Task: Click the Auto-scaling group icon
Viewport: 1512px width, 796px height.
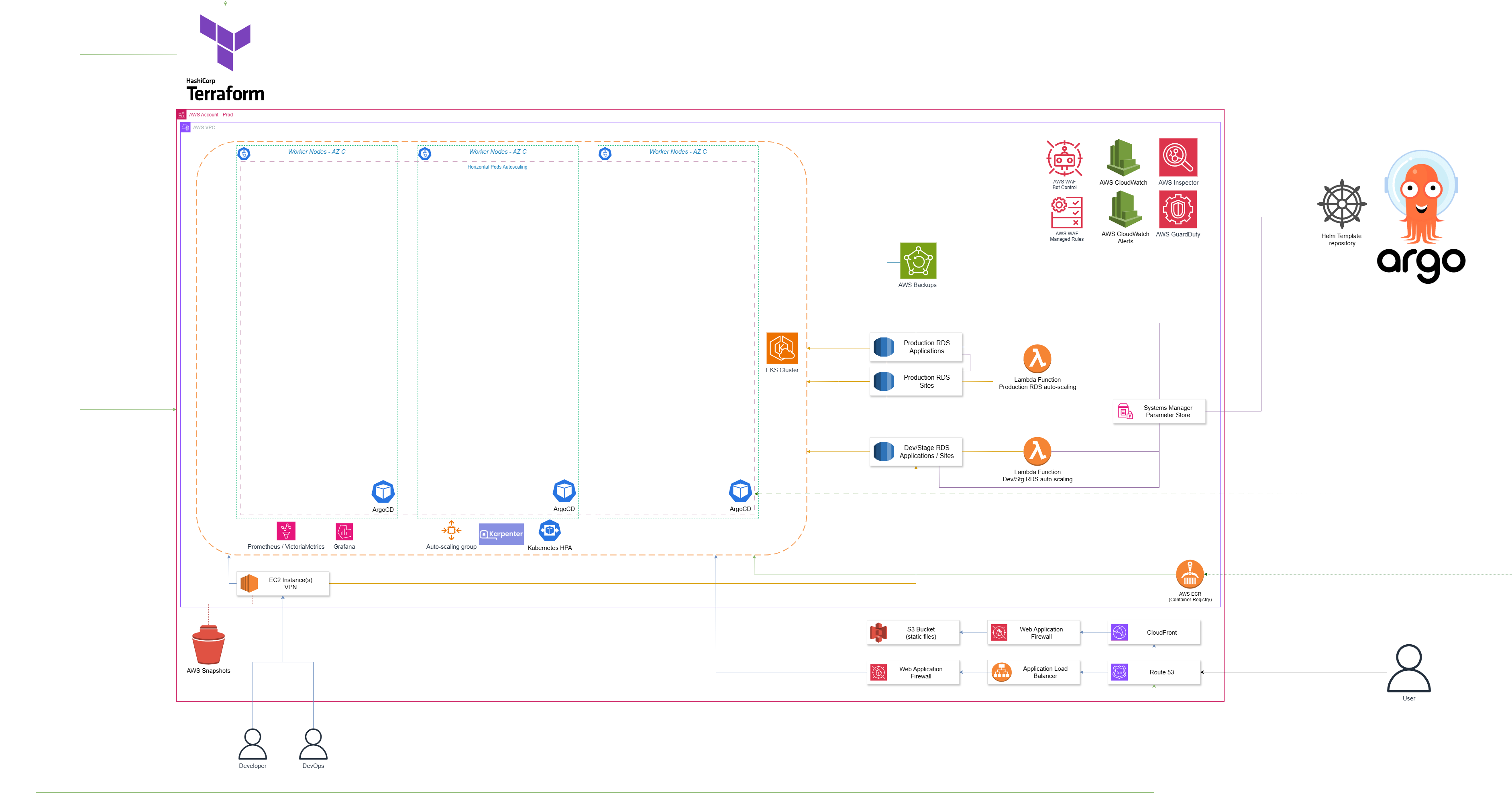Action: (451, 531)
